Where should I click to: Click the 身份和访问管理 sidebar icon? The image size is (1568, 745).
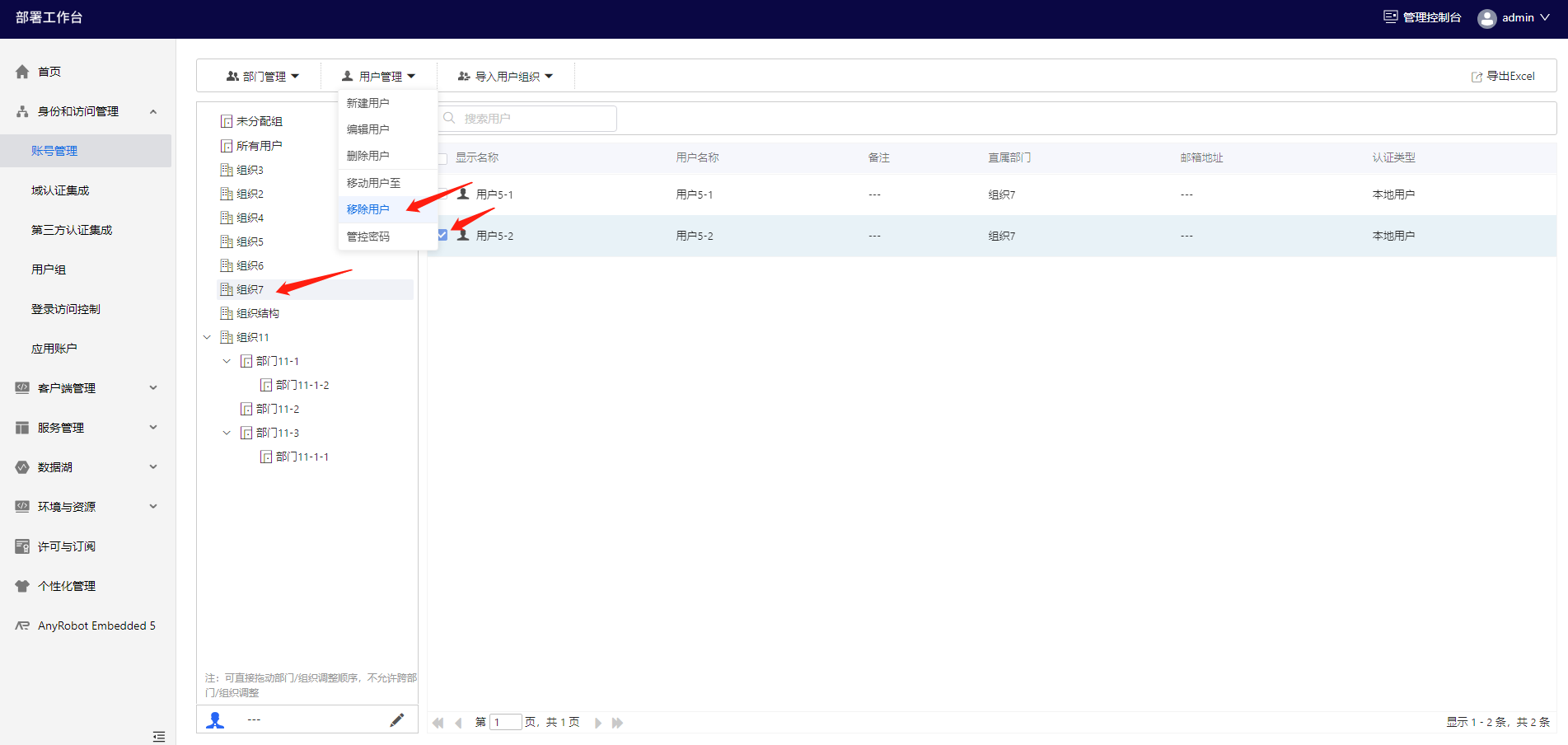click(x=22, y=111)
